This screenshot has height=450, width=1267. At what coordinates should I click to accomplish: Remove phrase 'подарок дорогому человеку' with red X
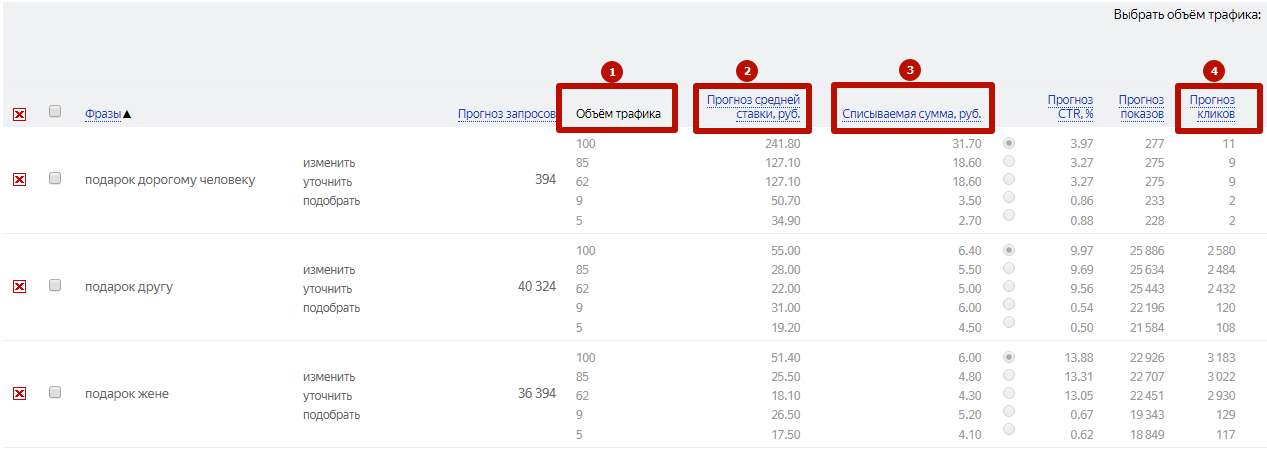point(19,179)
